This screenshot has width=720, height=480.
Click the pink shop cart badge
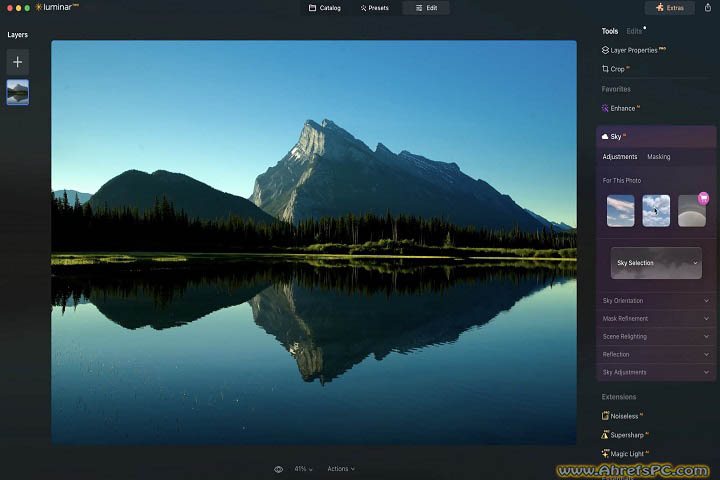tap(703, 198)
